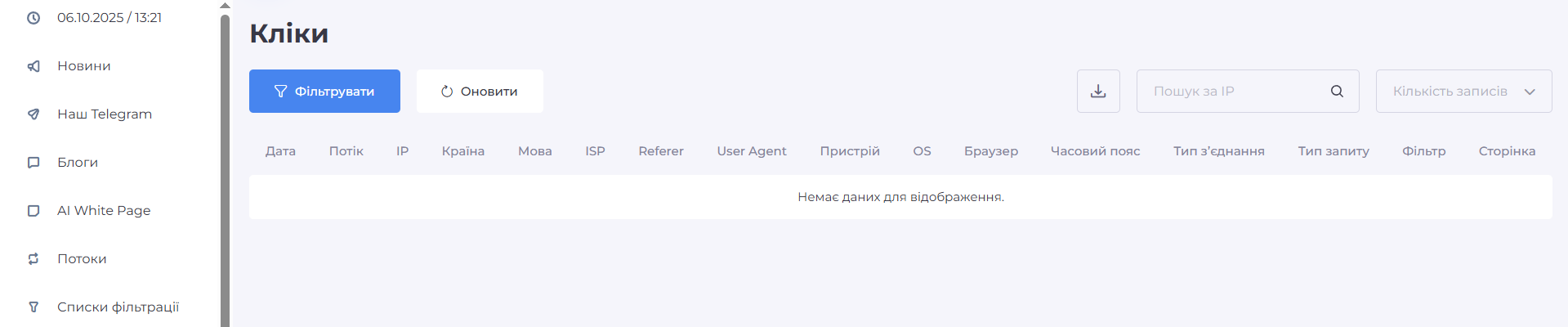Open the AI White Page section
The width and height of the screenshot is (1568, 327).
tap(104, 211)
